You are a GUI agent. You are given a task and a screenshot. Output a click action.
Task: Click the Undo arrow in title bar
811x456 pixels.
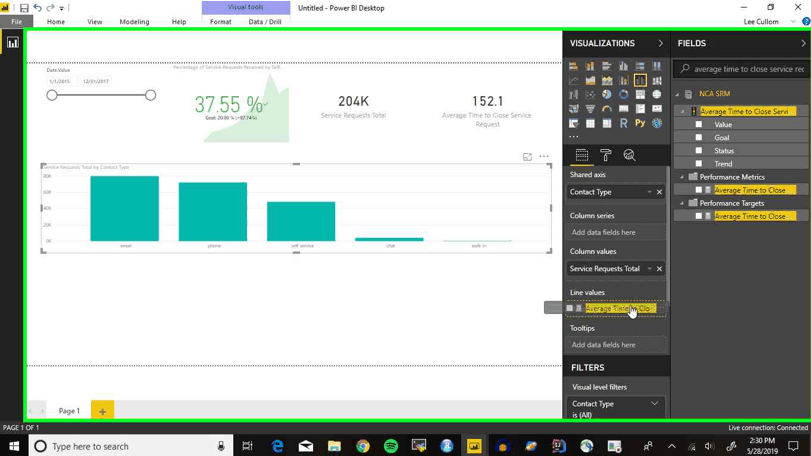tap(37, 8)
